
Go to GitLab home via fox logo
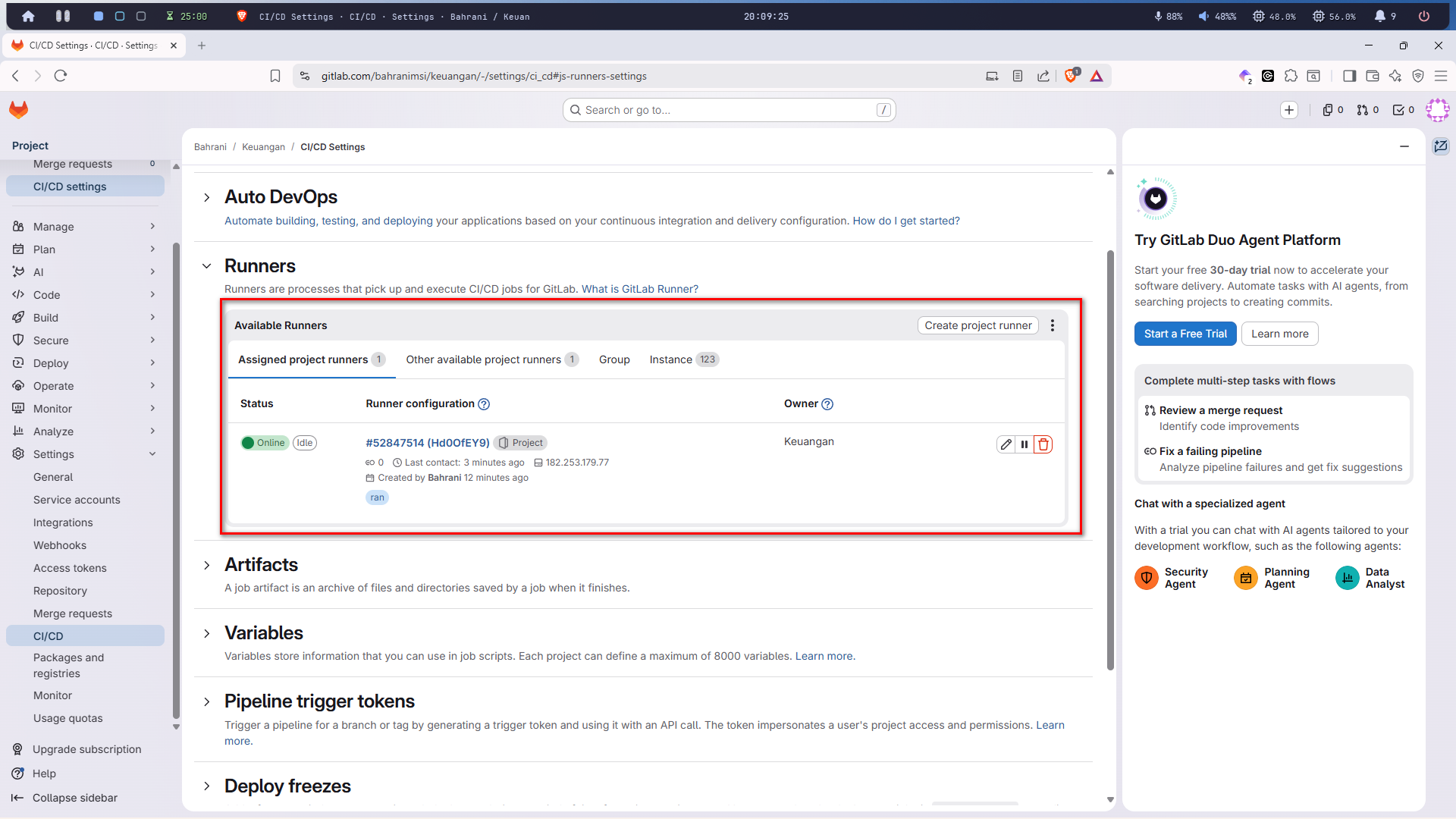[x=19, y=110]
